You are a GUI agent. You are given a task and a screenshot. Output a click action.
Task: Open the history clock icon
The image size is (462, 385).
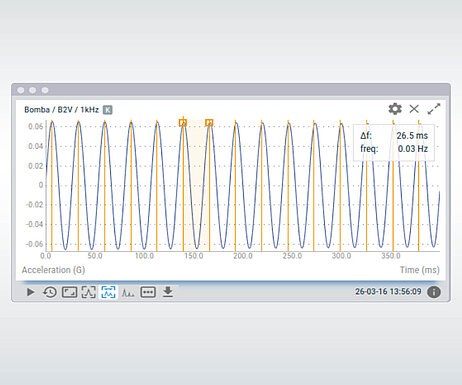tap(50, 292)
